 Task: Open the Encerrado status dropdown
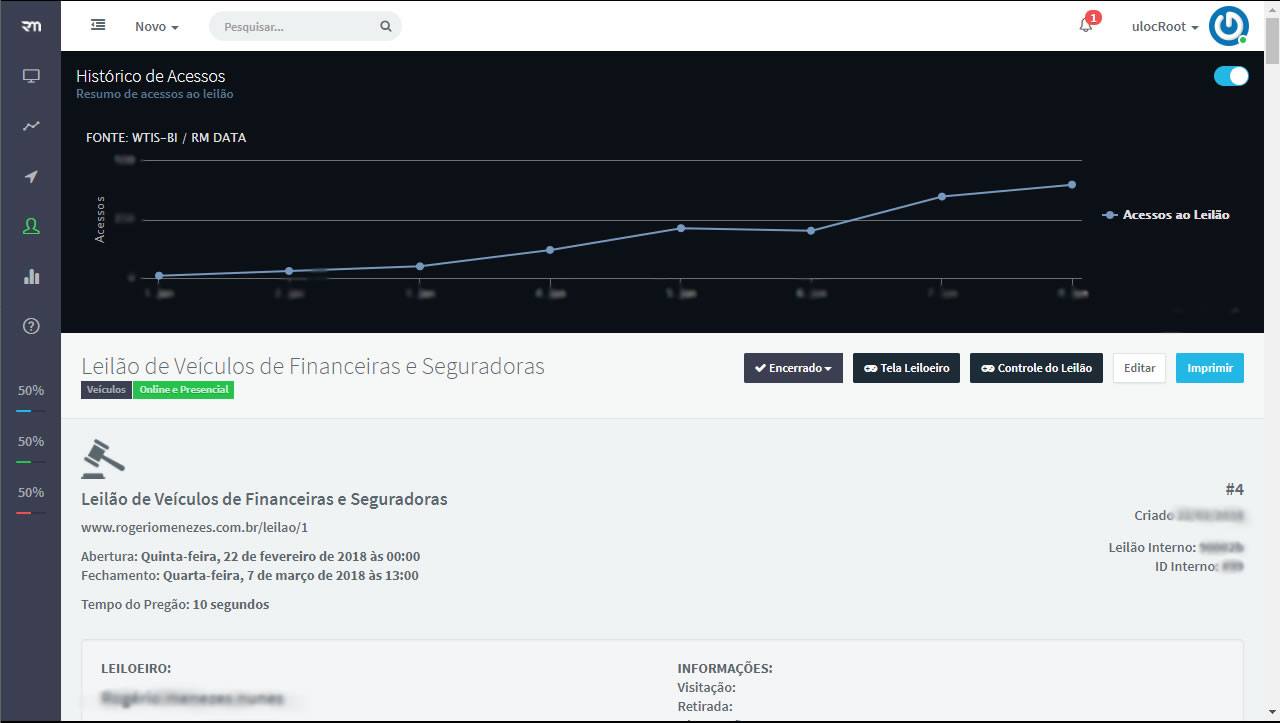(x=793, y=368)
